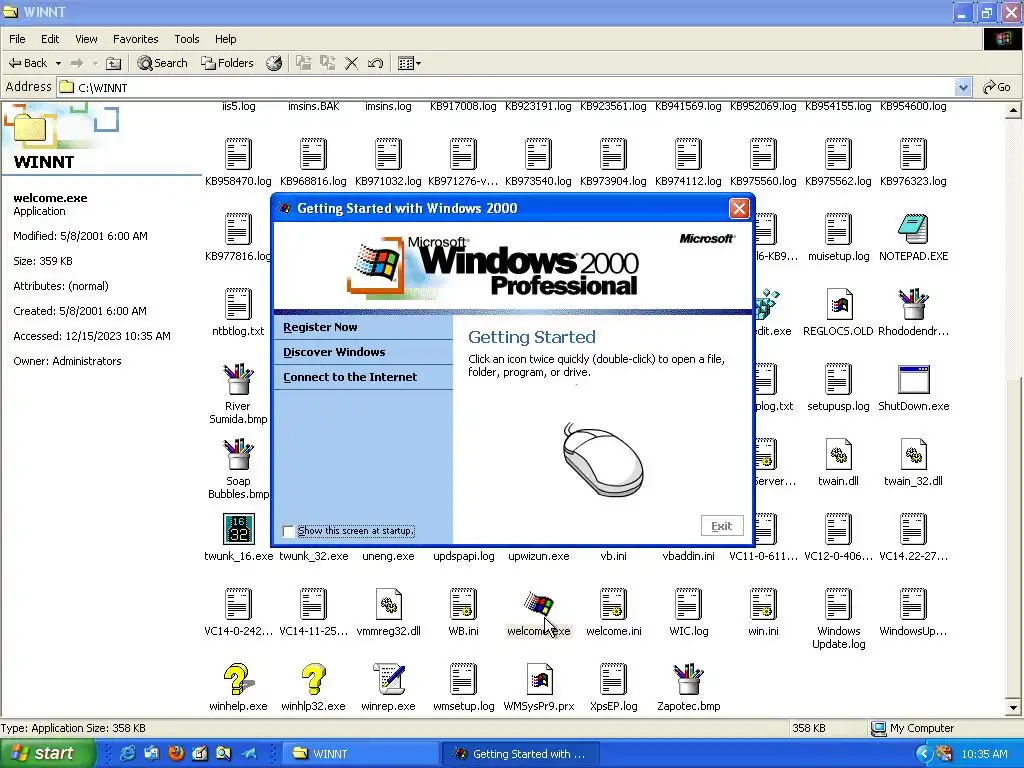This screenshot has height=768, width=1024.
Task: Launch Firefox from Quick Launch
Action: (176, 754)
